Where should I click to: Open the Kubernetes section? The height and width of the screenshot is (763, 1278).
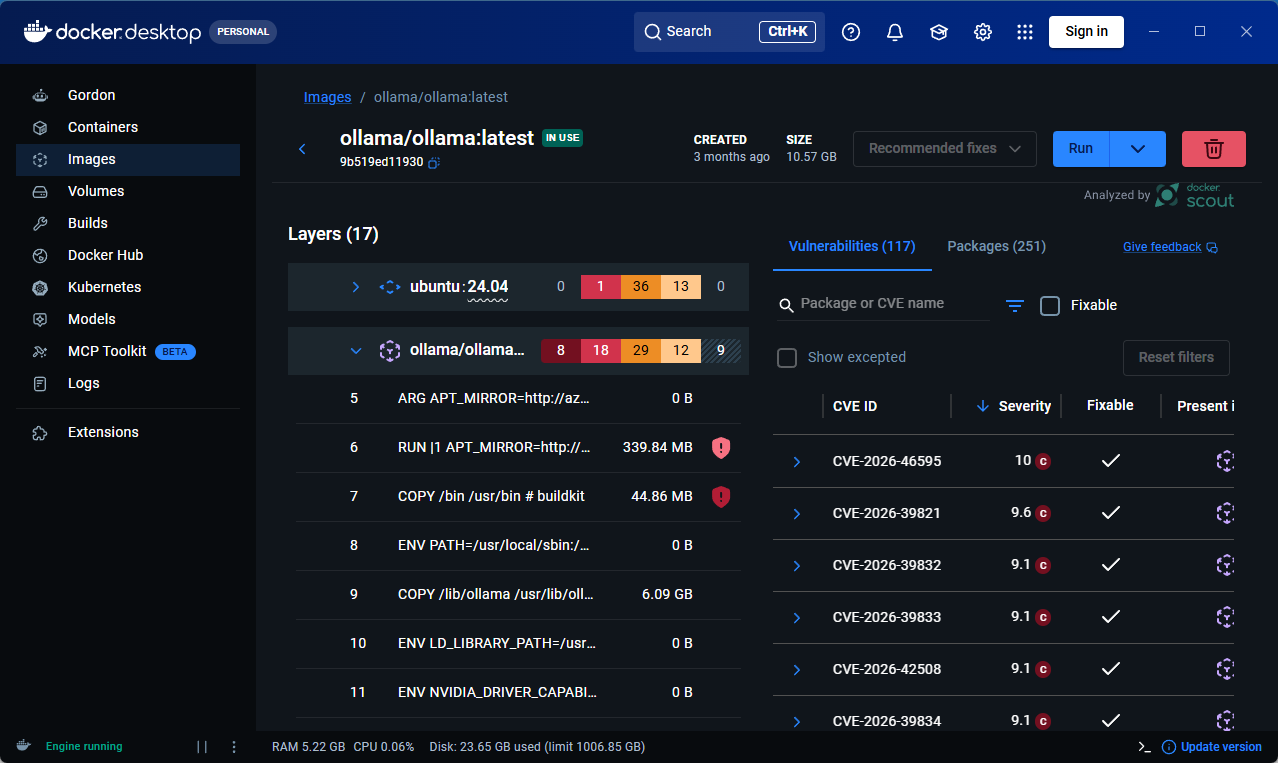coord(128,287)
